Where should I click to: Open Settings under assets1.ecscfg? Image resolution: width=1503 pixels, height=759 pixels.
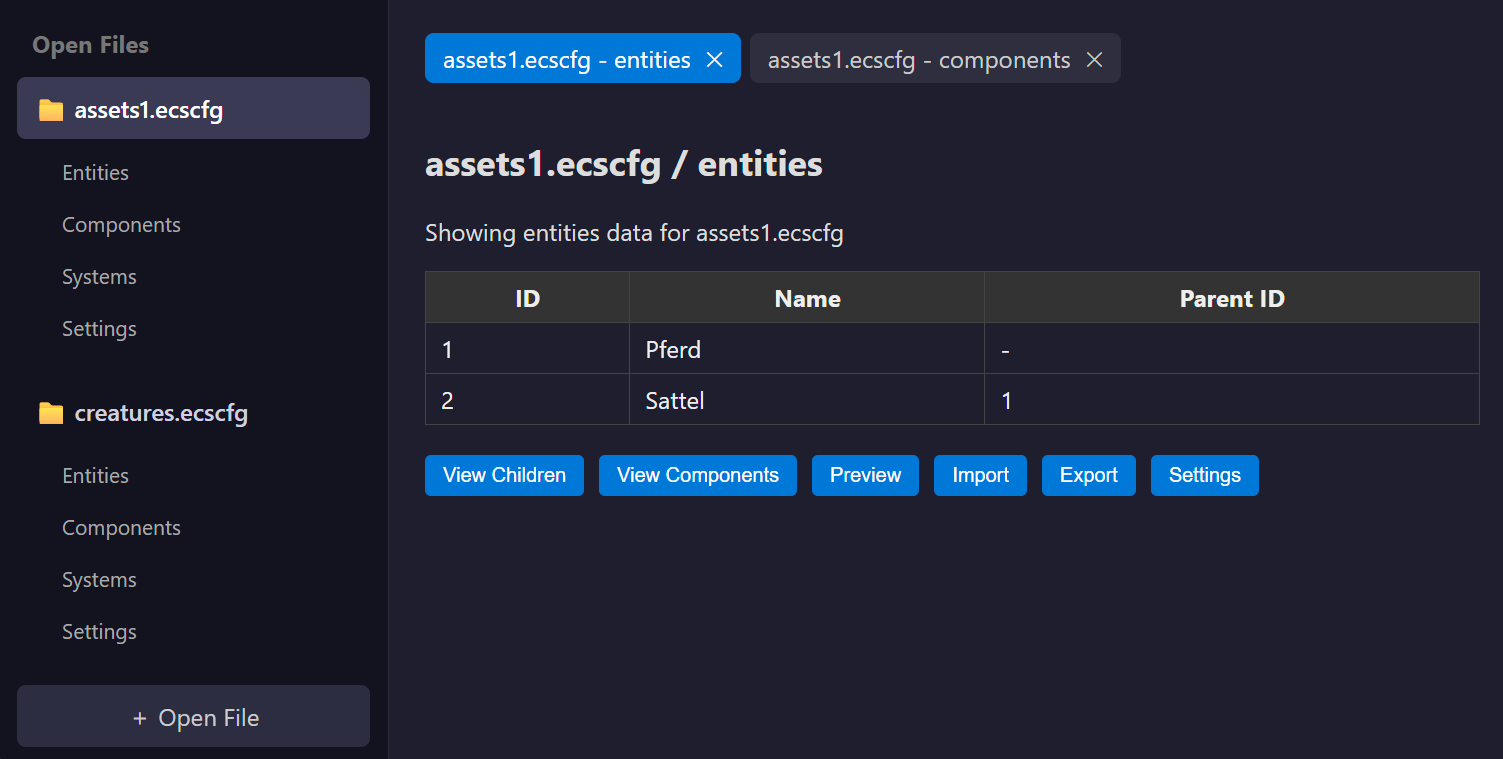[x=99, y=328]
